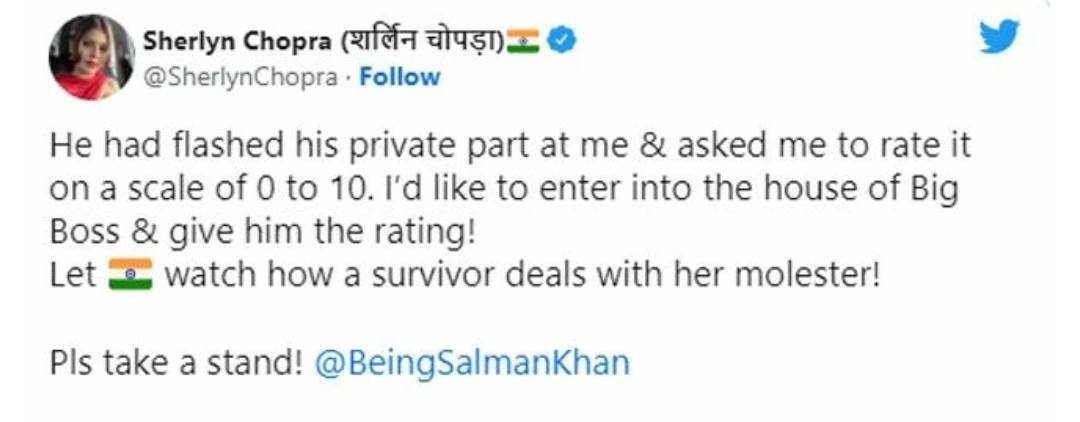Click the word "Let" before the flag
This screenshot has width=1080, height=422.
[x=73, y=274]
